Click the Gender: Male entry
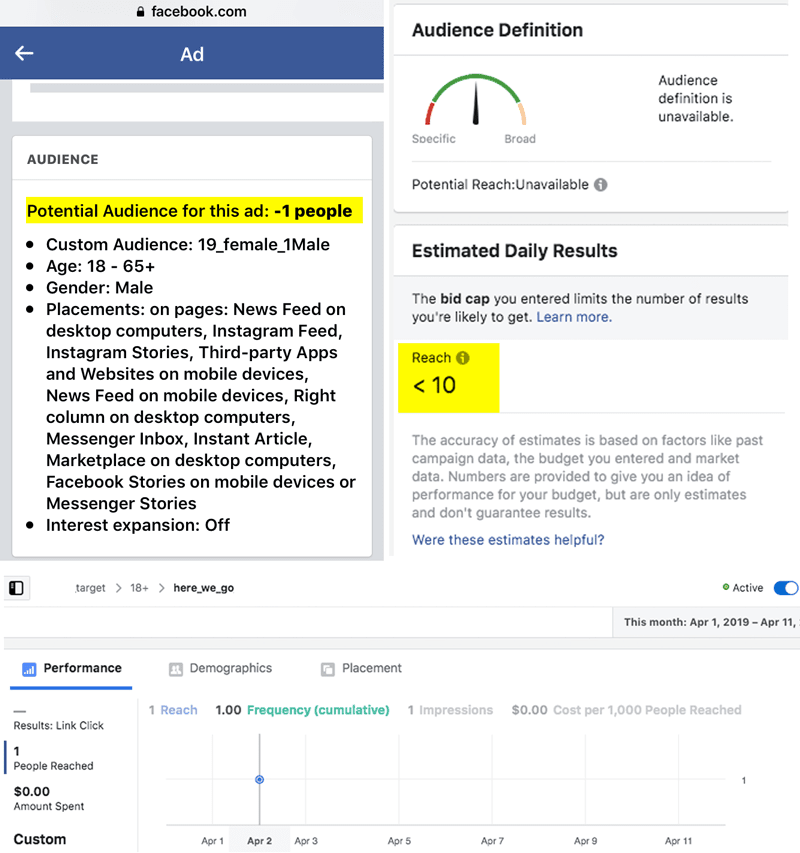Viewport: 800px width, 853px height. pyautogui.click(x=100, y=288)
